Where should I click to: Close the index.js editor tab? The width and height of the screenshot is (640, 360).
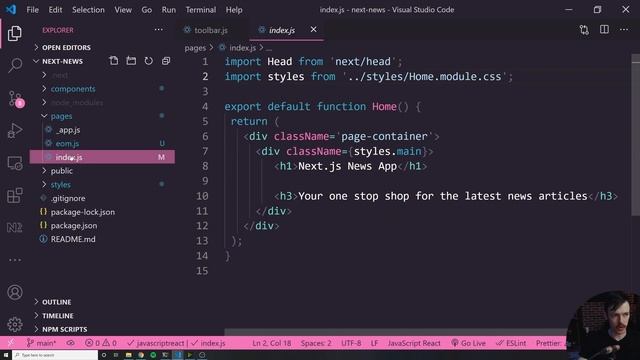tap(313, 29)
